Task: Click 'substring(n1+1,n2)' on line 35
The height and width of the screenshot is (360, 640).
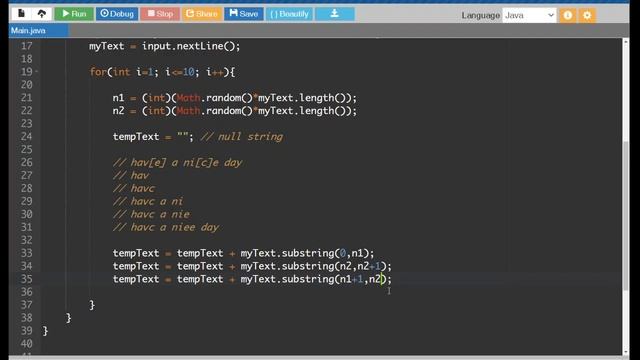Action: pos(334,279)
